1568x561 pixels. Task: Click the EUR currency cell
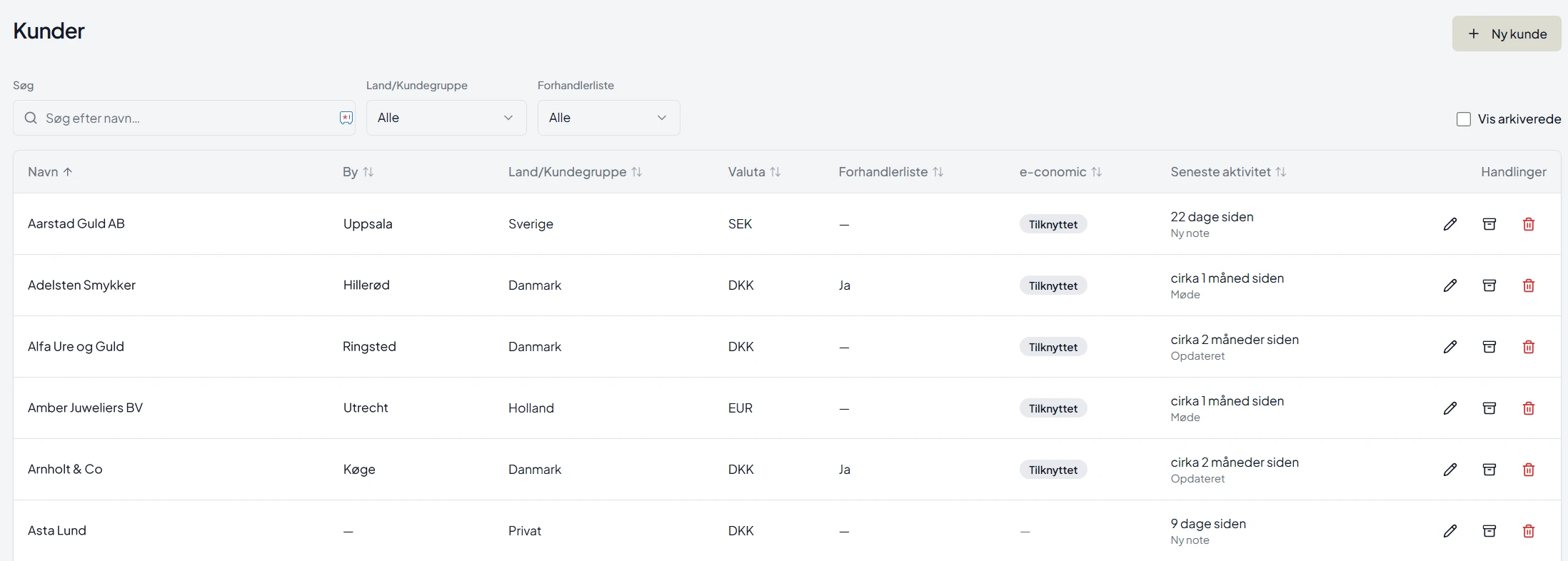point(740,408)
